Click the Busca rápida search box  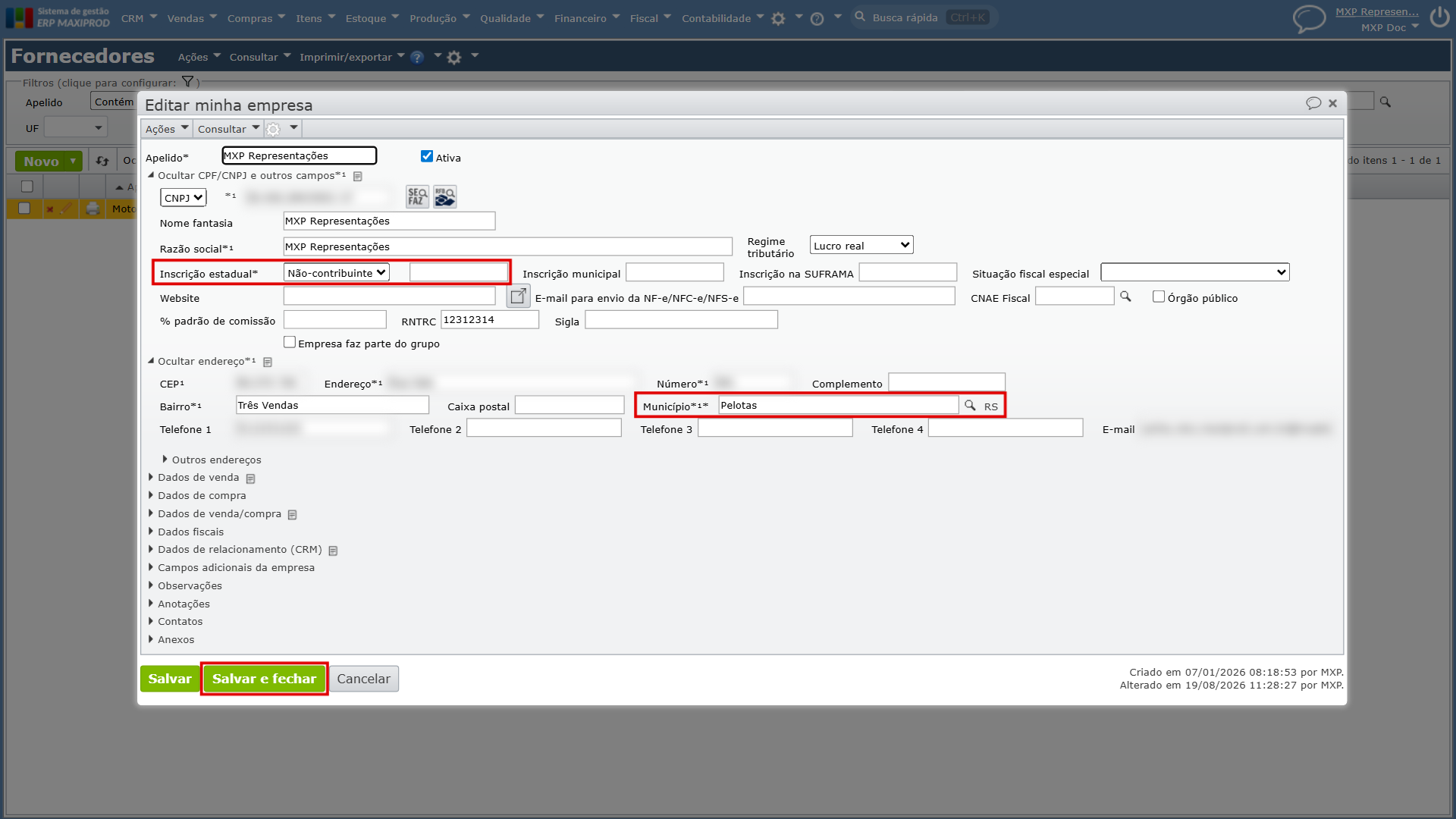[x=924, y=17]
